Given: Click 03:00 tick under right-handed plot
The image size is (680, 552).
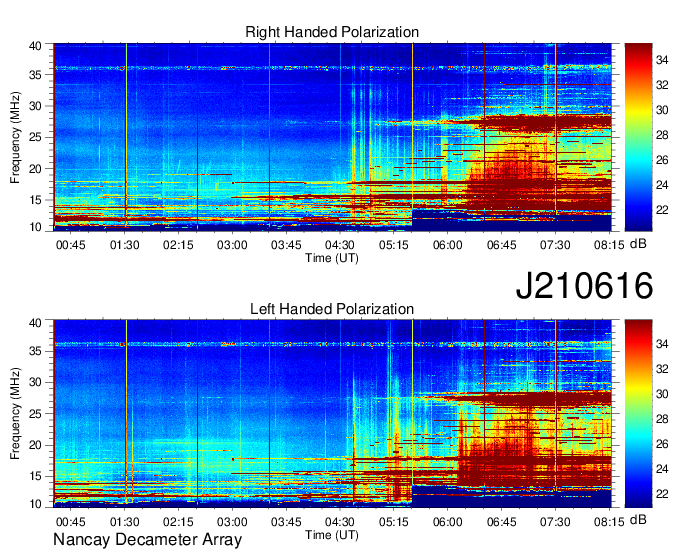Looking at the screenshot, I should click(232, 245).
